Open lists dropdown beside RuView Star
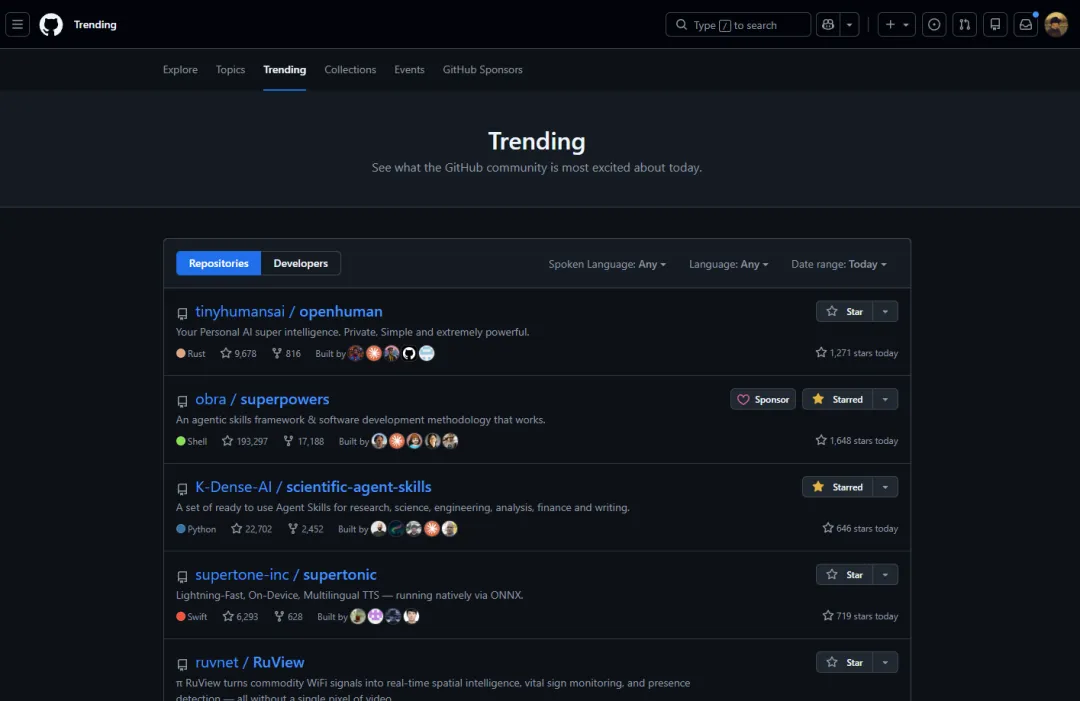The height and width of the screenshot is (701, 1080). point(885,662)
